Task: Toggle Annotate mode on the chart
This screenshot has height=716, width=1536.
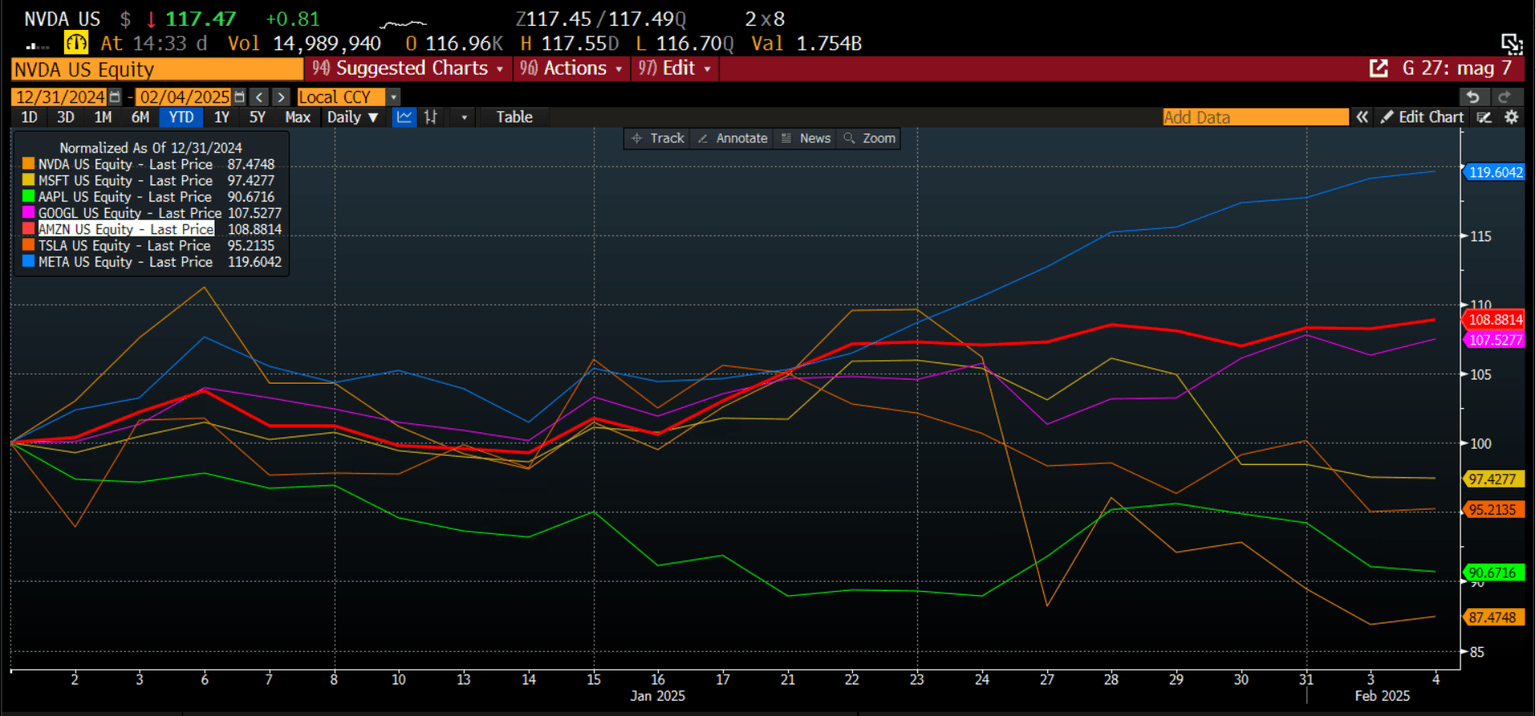Action: pos(733,138)
